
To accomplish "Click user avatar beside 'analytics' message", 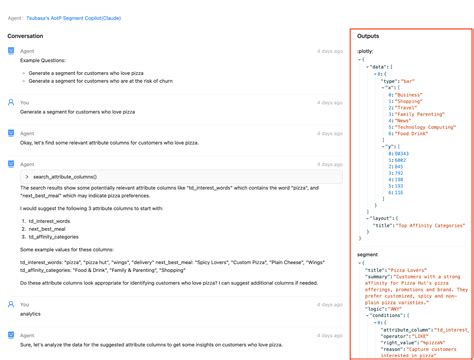I will tap(11, 304).
